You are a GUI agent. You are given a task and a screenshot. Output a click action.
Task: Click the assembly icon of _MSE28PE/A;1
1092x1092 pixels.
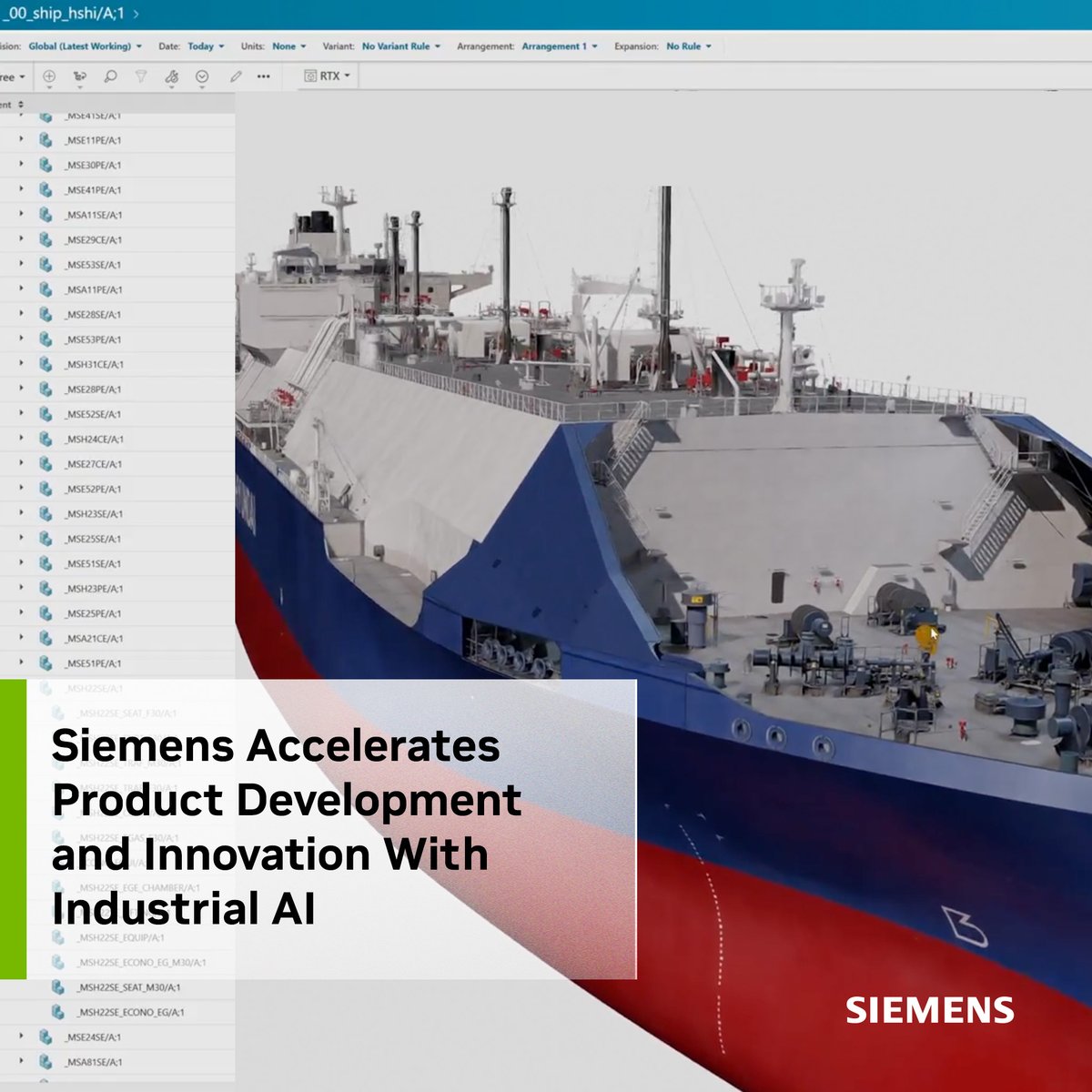(x=45, y=389)
